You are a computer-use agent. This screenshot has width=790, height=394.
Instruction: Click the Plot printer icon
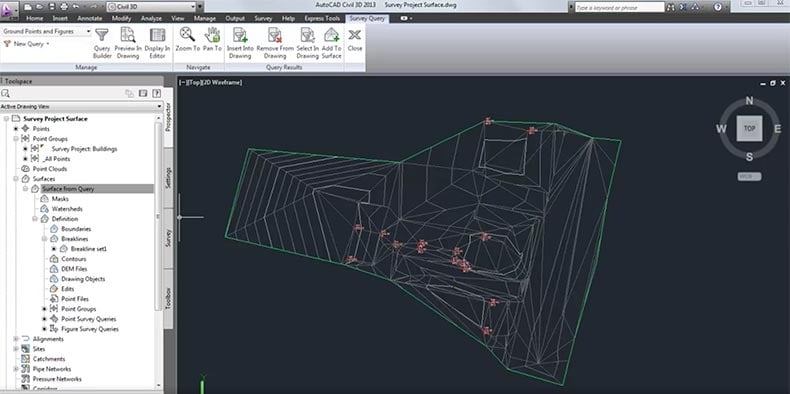pos(63,7)
